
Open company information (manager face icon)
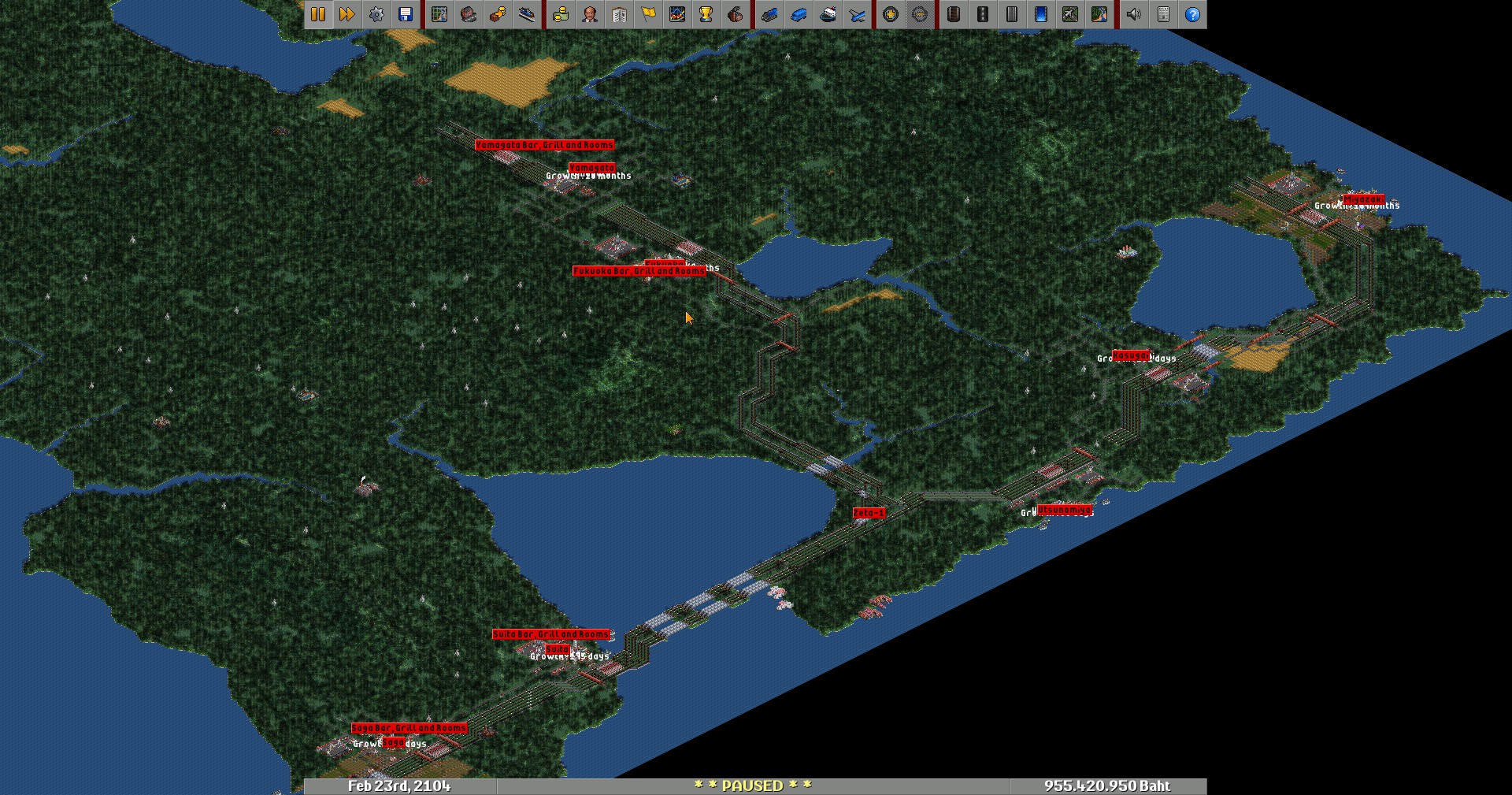coord(590,14)
